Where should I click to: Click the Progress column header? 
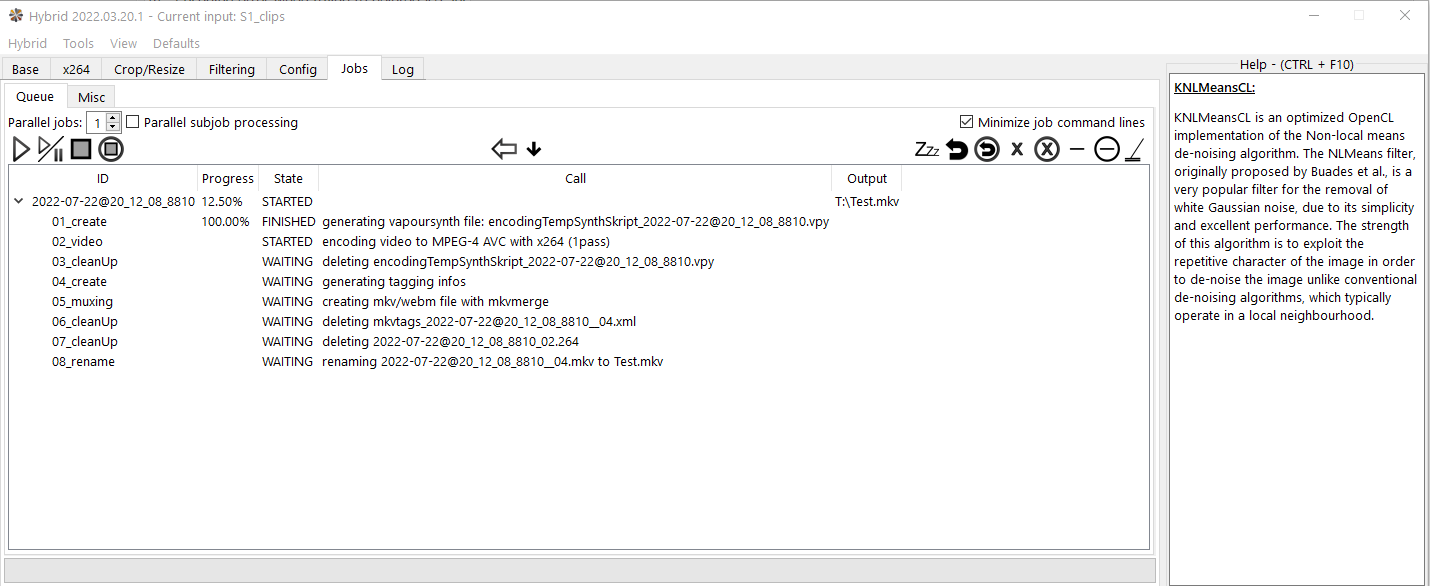click(x=228, y=178)
